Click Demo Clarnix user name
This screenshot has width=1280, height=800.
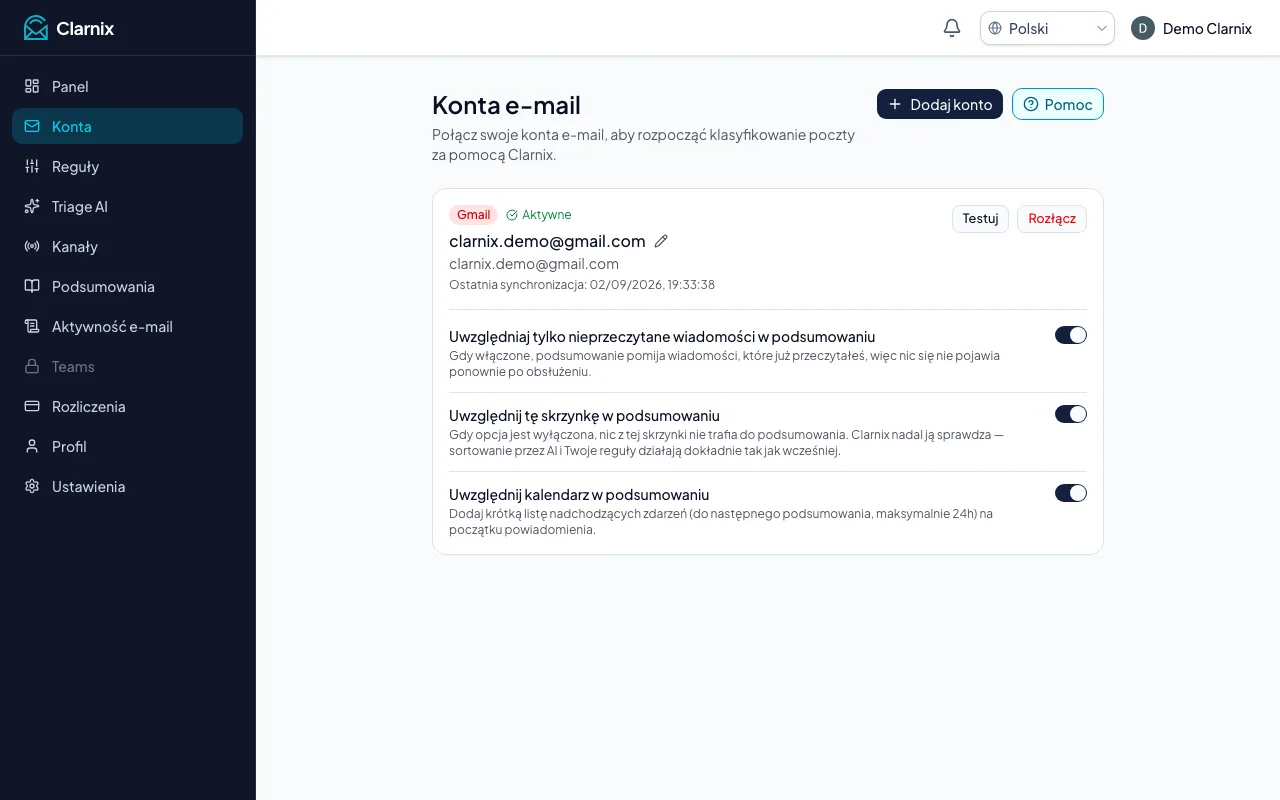[x=1207, y=28]
